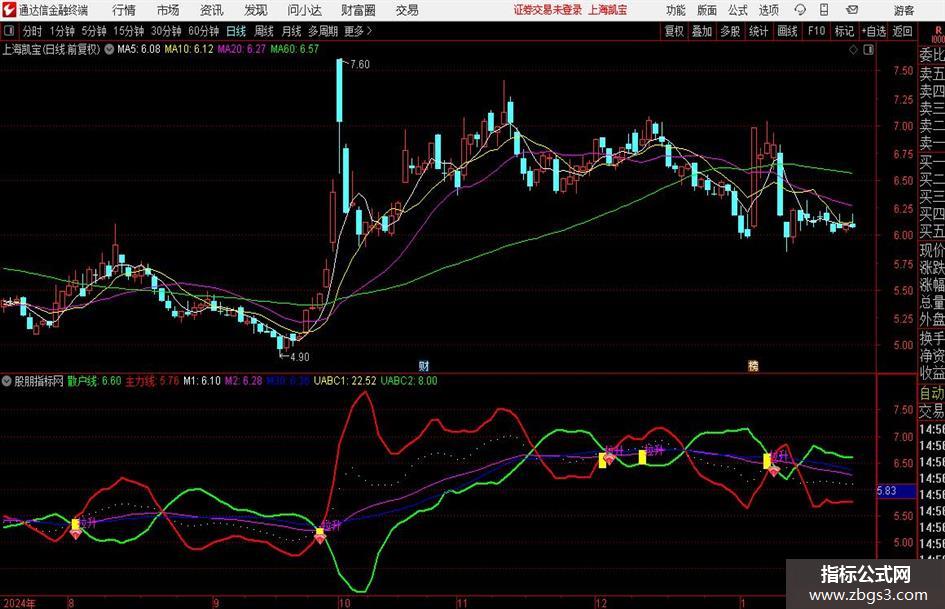Click the red 上海凯宝 stock name in the title bar
945x609 pixels.
(608, 10)
